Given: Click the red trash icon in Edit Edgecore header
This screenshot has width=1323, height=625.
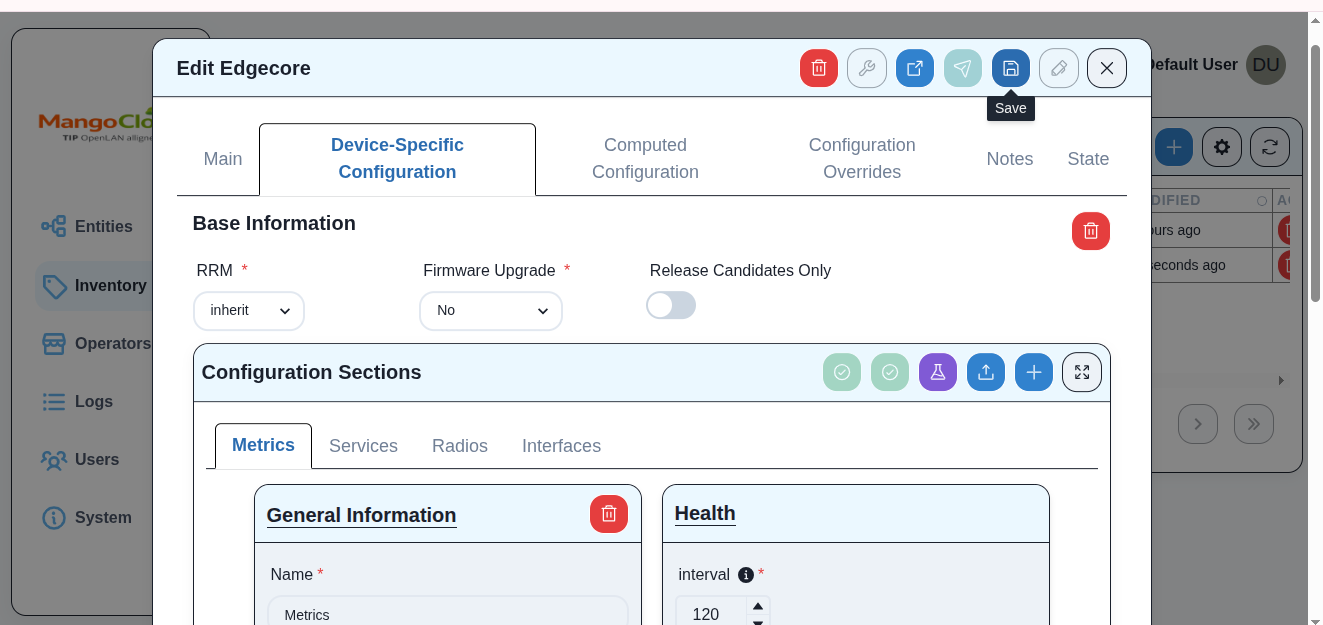Looking at the screenshot, I should [x=818, y=68].
